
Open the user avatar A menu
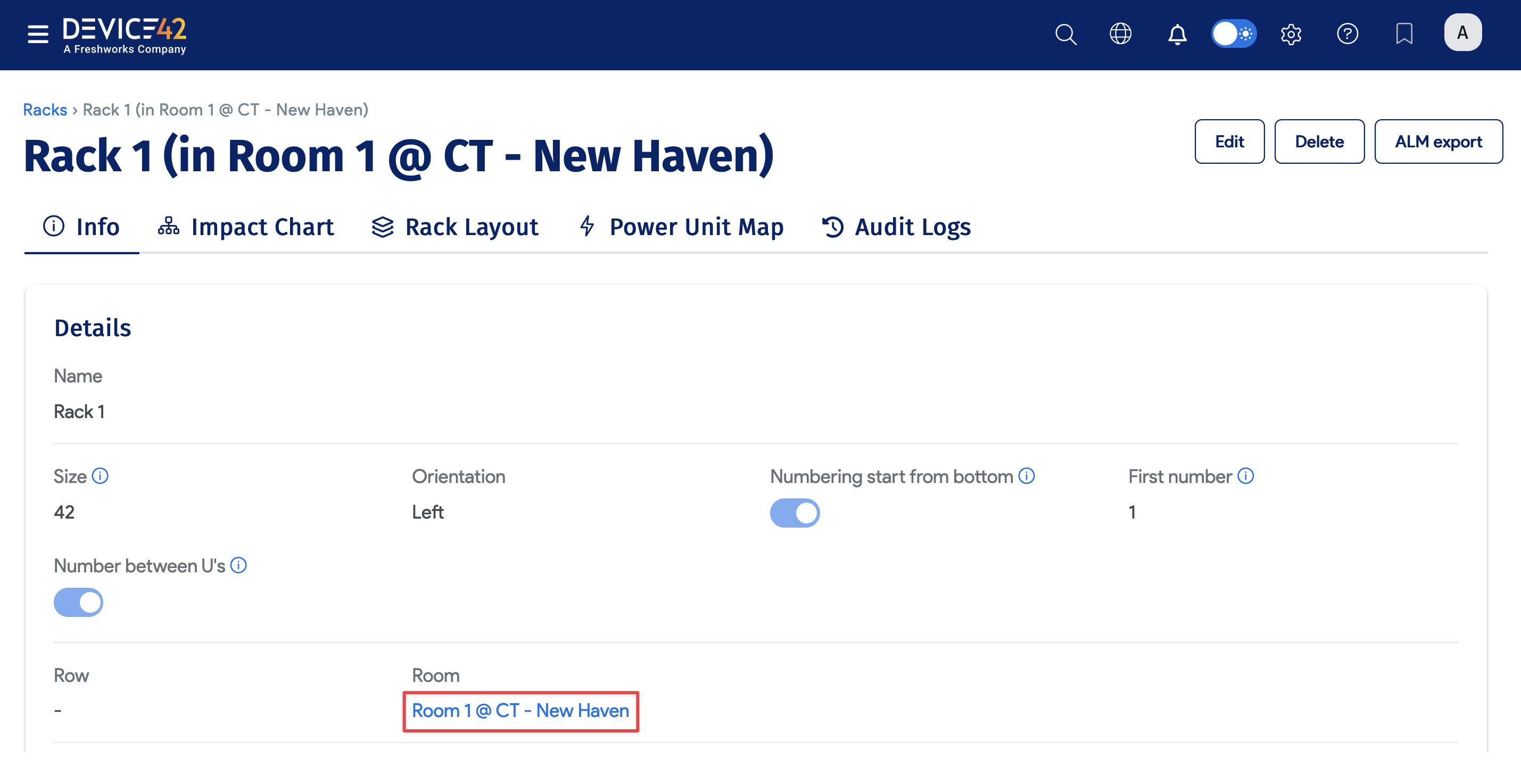pyautogui.click(x=1462, y=33)
